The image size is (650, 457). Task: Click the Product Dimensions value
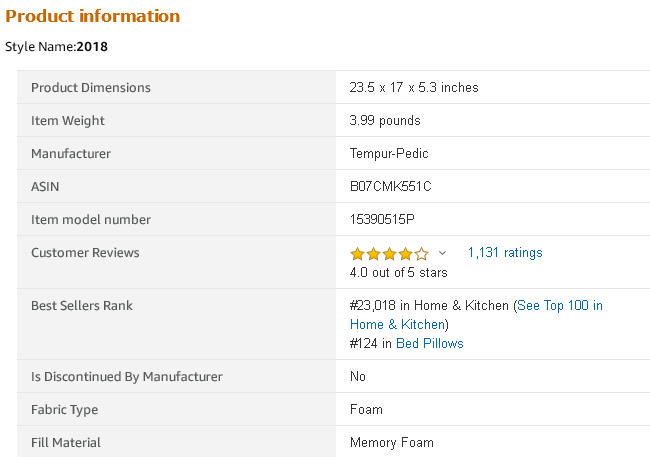click(x=414, y=88)
